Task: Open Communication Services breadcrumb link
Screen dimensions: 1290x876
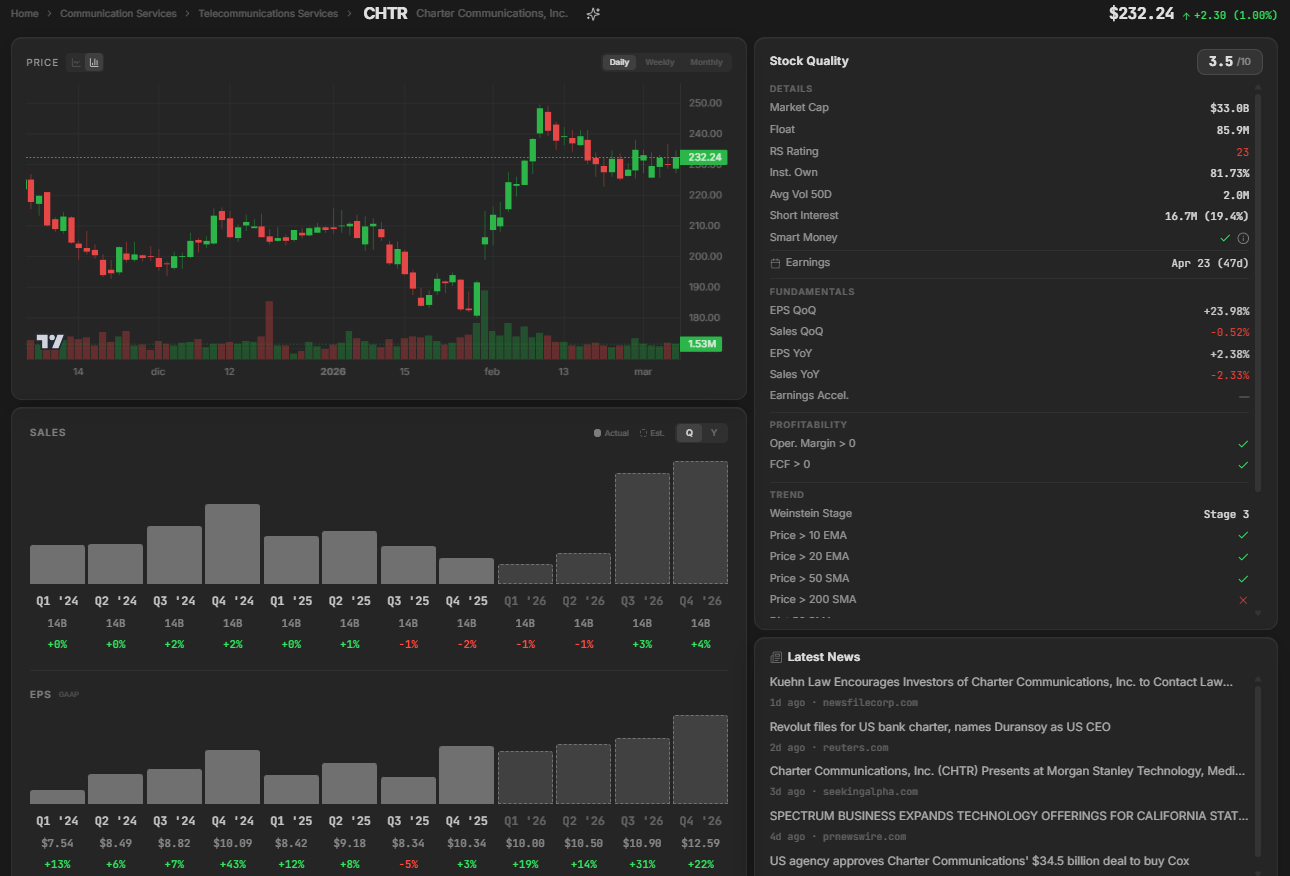Action: (x=118, y=14)
